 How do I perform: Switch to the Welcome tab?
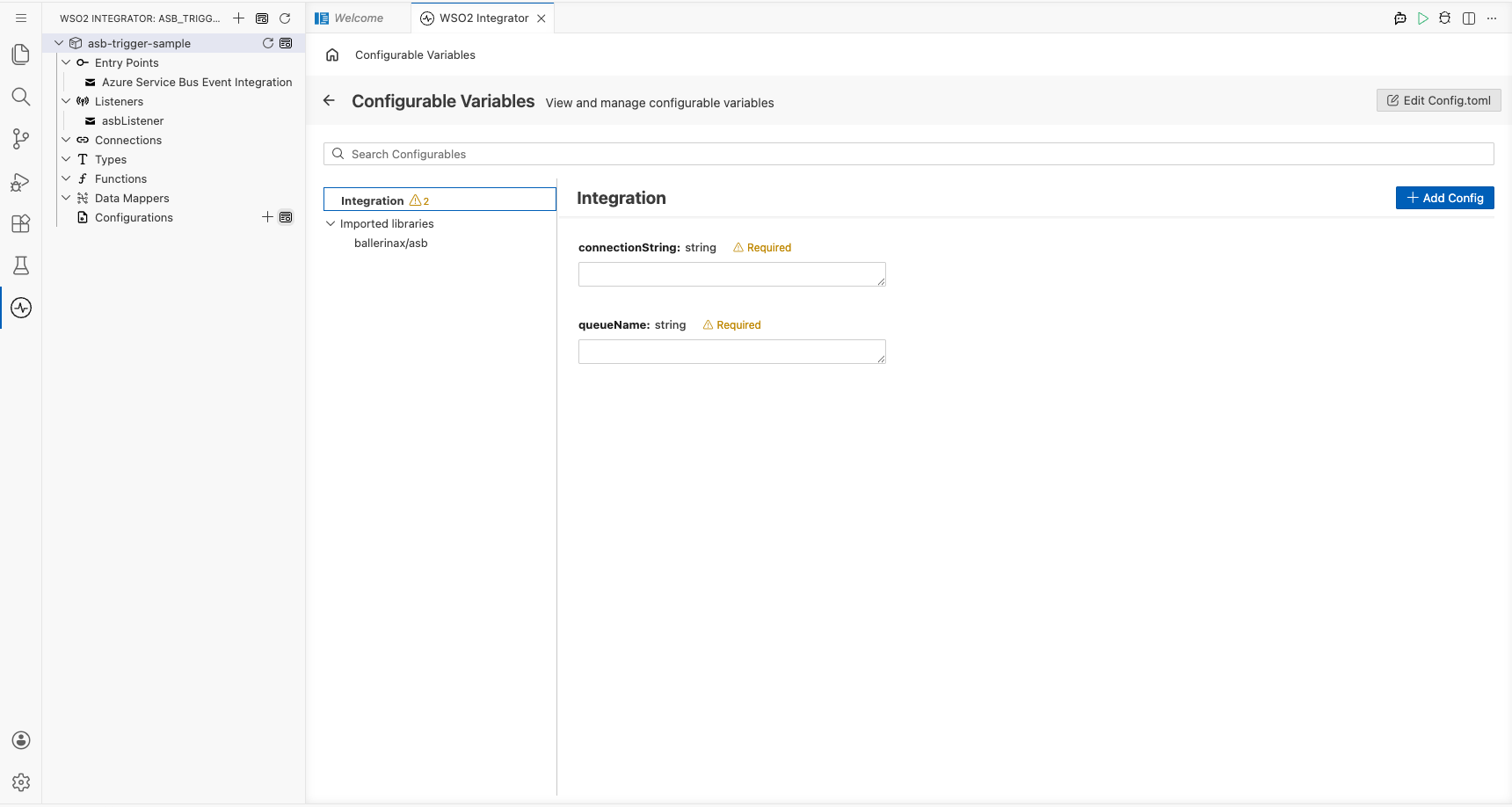(359, 18)
